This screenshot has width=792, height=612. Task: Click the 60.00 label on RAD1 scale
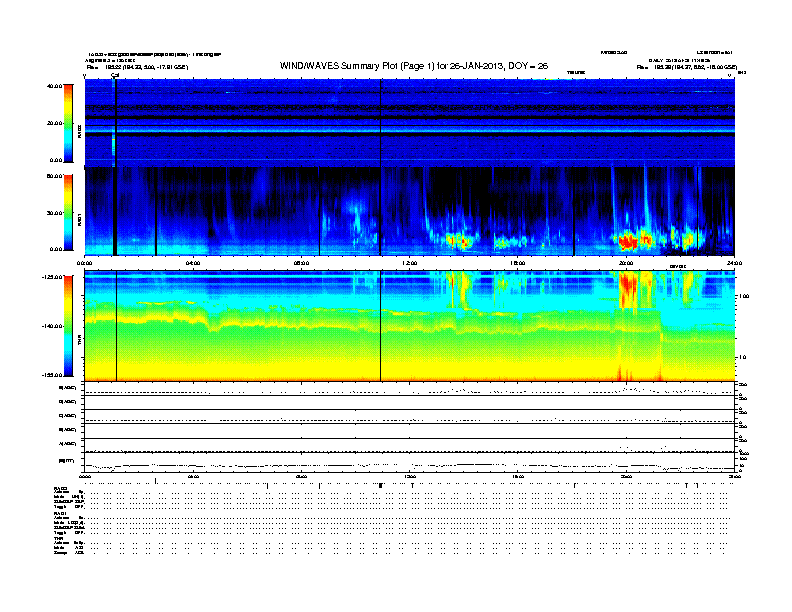(x=54, y=176)
